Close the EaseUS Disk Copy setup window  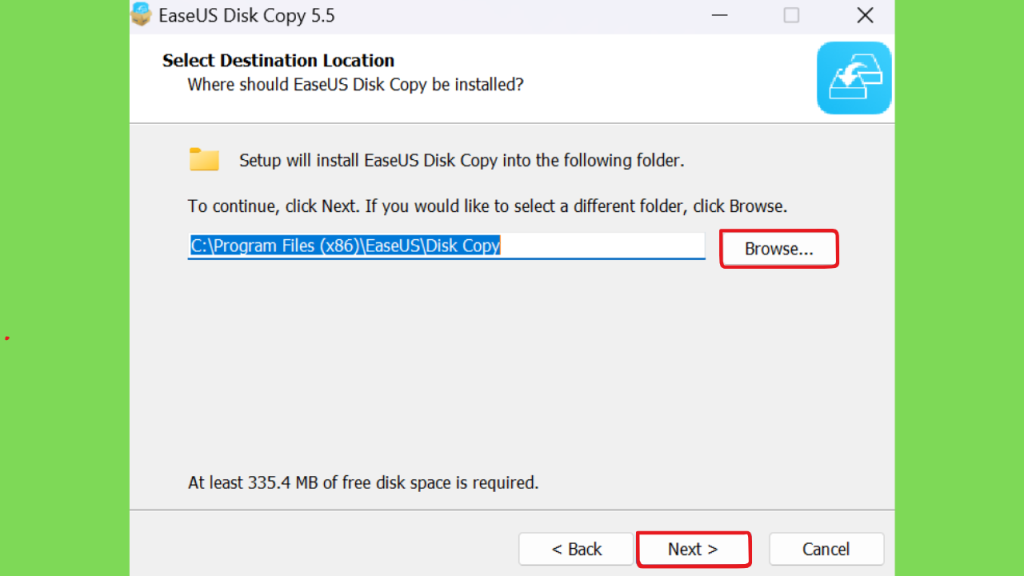click(x=865, y=15)
